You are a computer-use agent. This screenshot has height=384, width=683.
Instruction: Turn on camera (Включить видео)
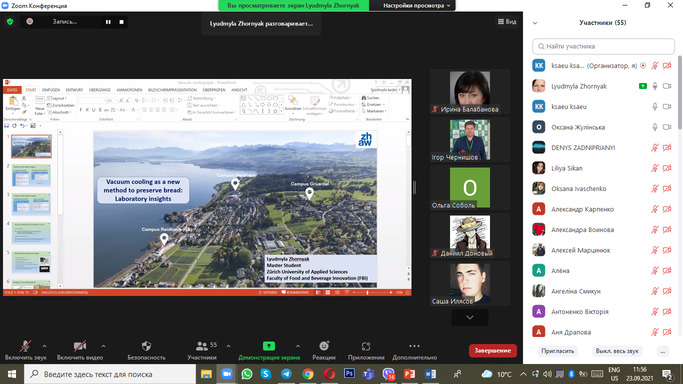coord(80,346)
